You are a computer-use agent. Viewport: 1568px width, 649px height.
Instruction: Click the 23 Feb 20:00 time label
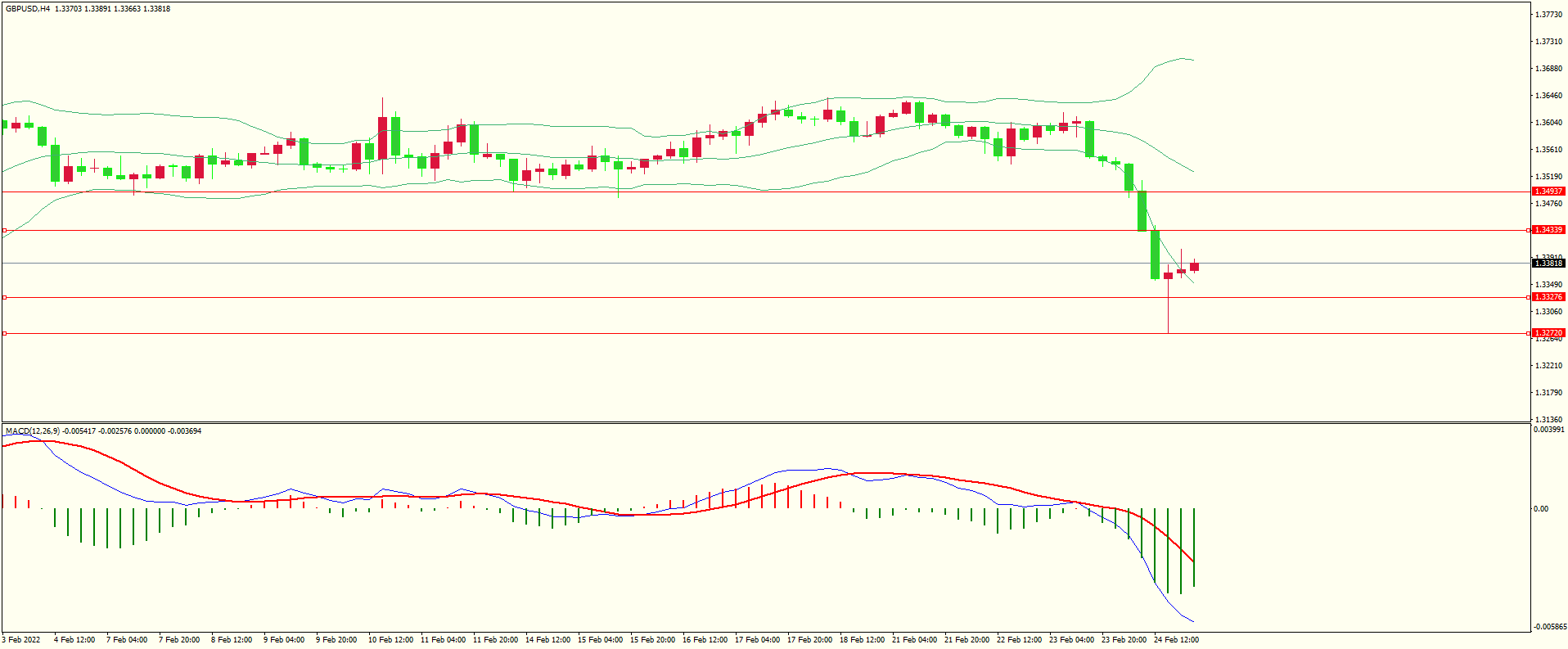tap(1124, 640)
